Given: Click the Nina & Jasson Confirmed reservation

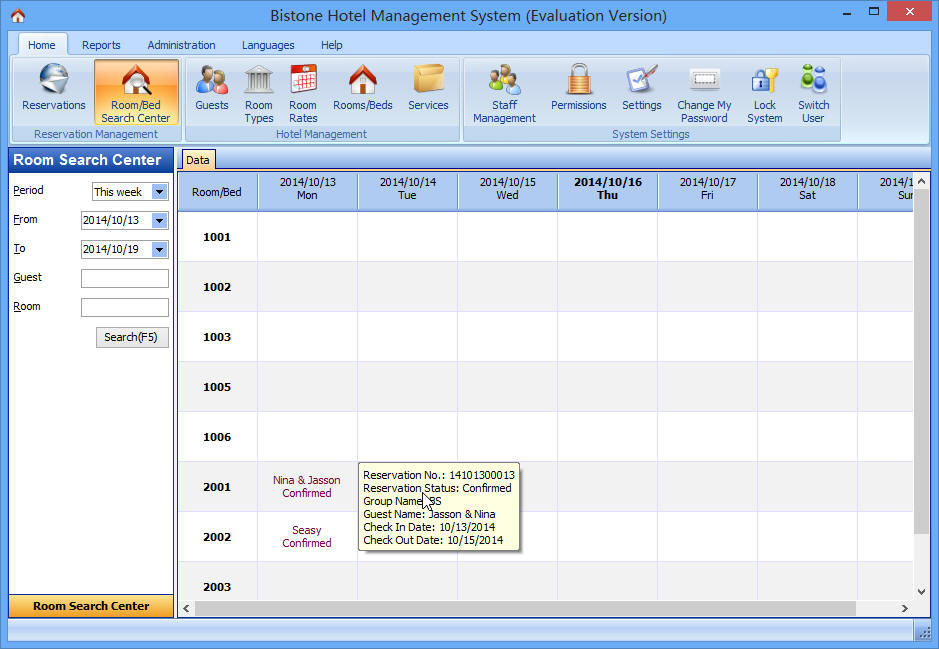Looking at the screenshot, I should (307, 487).
